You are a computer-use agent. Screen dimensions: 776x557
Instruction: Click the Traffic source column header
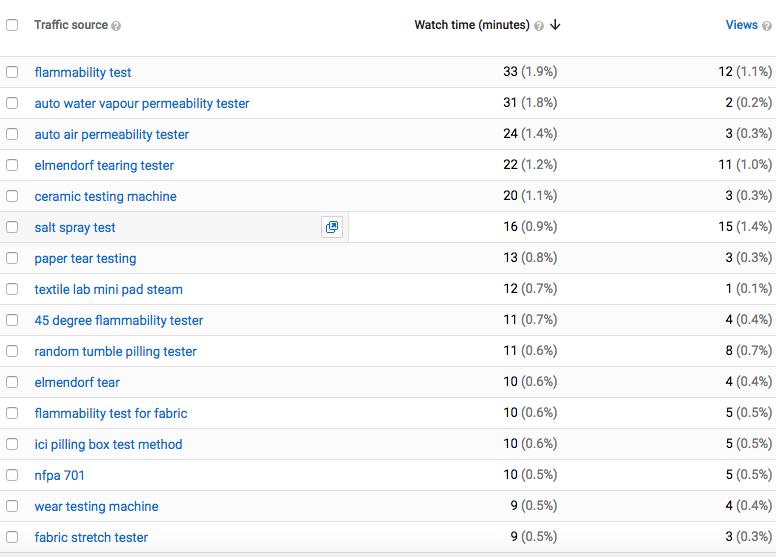71,25
